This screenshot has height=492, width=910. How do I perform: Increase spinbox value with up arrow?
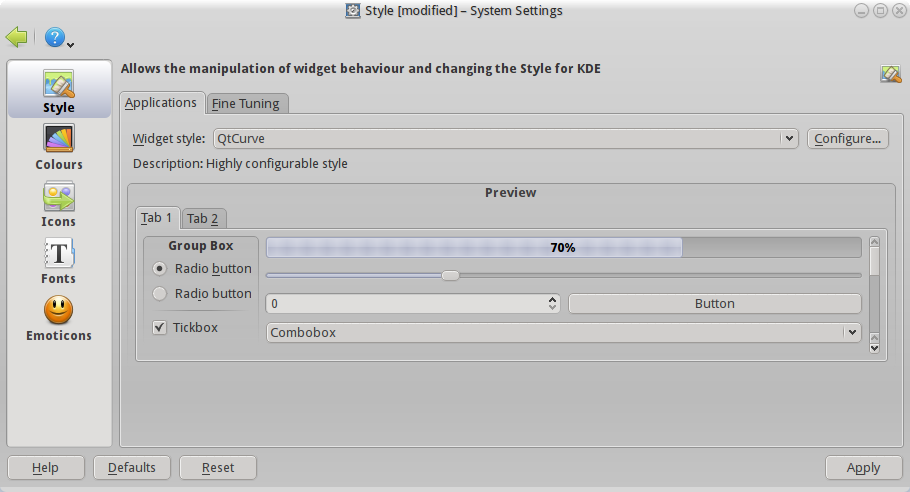[552, 299]
